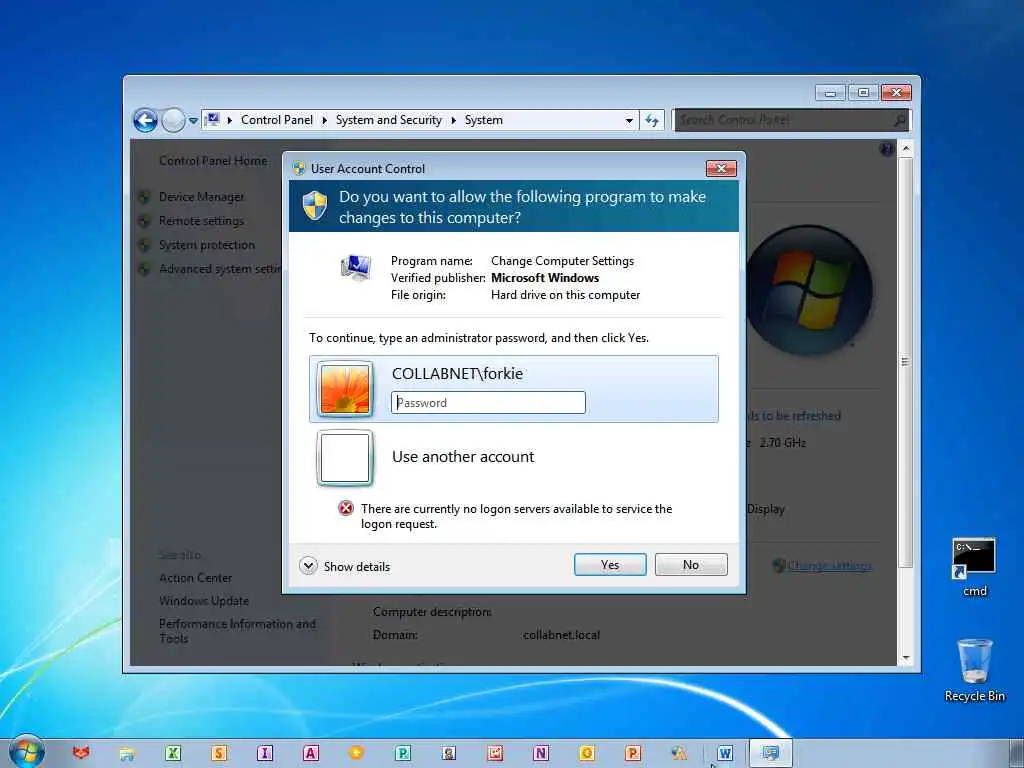Open Remote settings in sidebar

tap(201, 221)
